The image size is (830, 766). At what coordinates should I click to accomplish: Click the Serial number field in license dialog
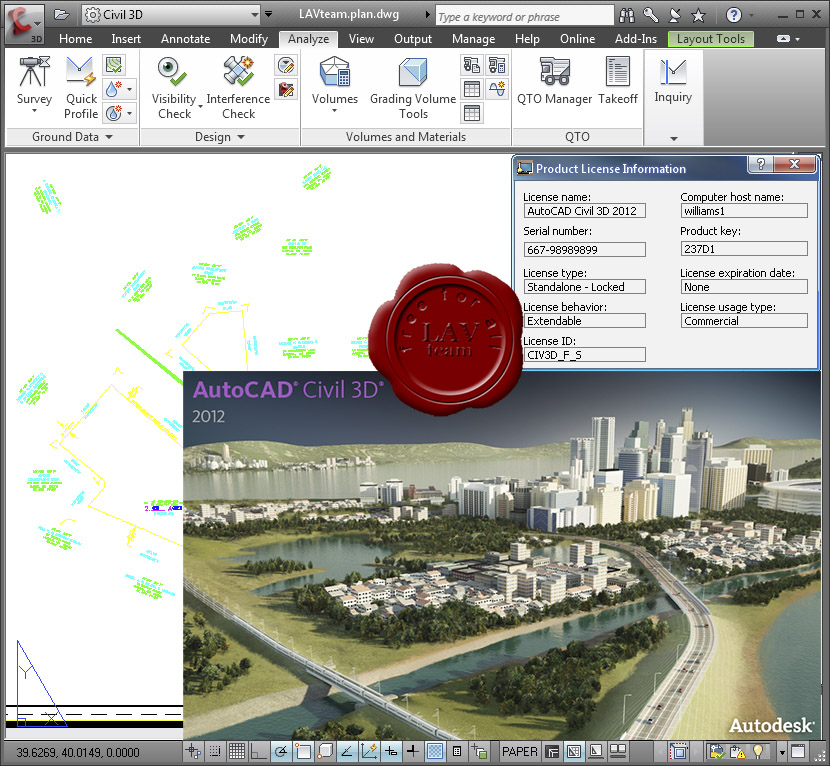[584, 250]
